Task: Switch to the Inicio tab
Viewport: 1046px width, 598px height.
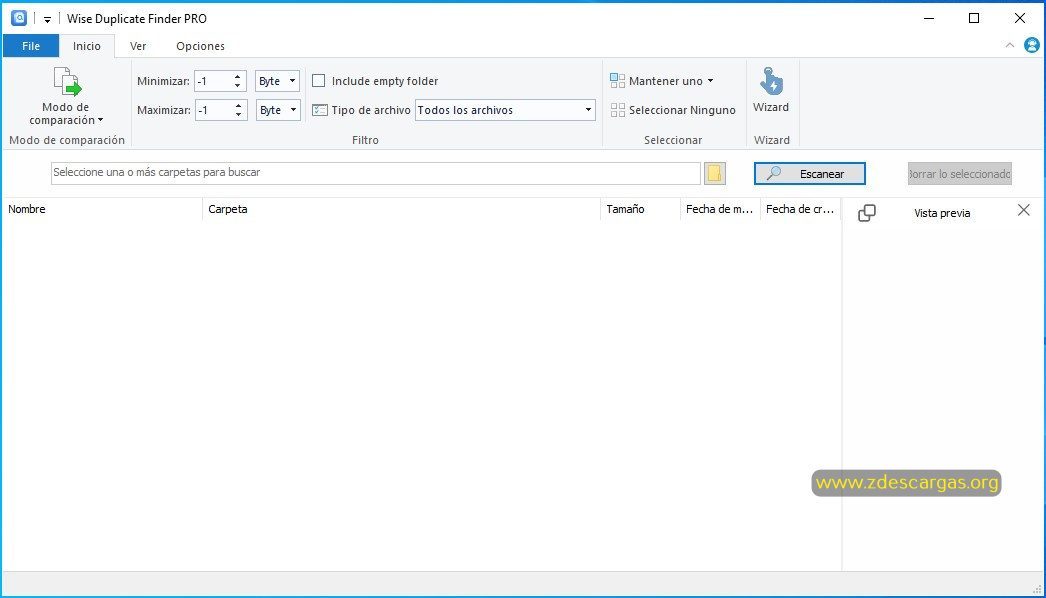Action: pyautogui.click(x=87, y=46)
